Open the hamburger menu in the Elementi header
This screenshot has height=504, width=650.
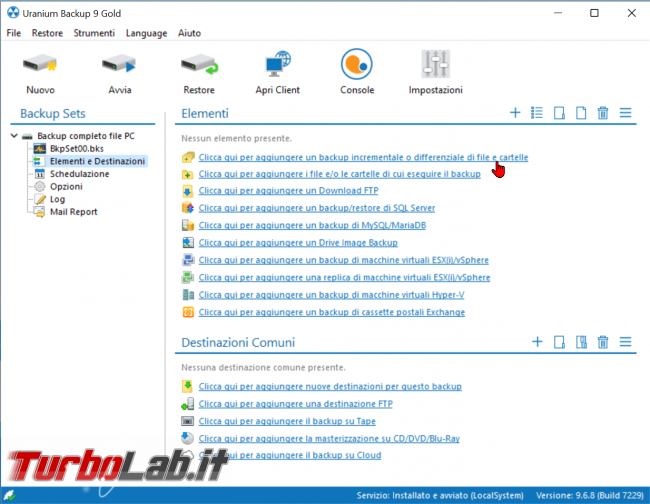[x=625, y=113]
